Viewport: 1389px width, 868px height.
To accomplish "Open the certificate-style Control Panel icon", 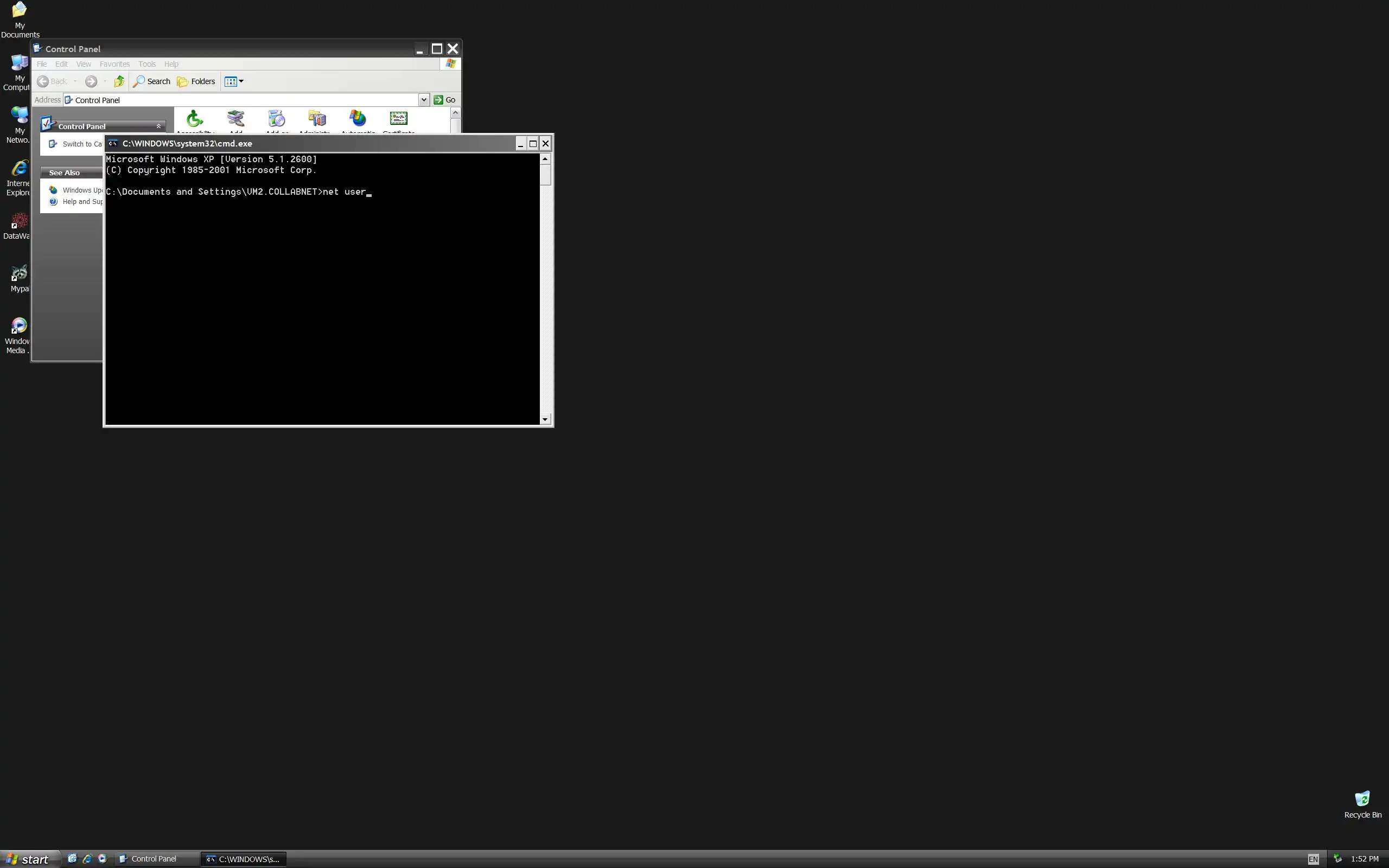I will (x=398, y=119).
